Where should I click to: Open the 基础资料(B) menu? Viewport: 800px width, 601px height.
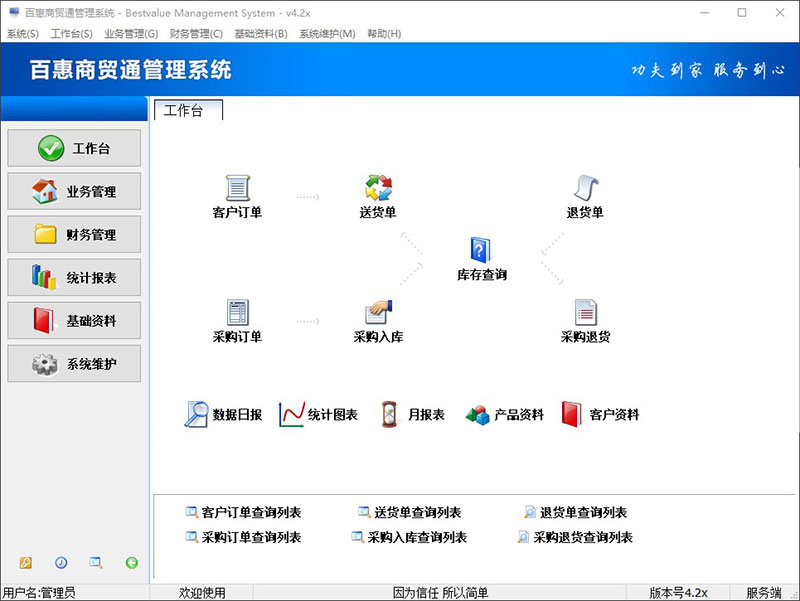(261, 34)
